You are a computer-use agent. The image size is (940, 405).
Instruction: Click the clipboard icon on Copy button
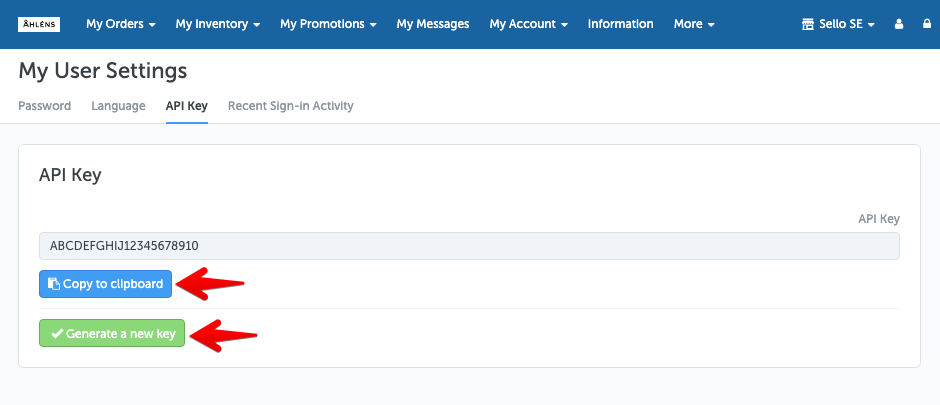(54, 284)
